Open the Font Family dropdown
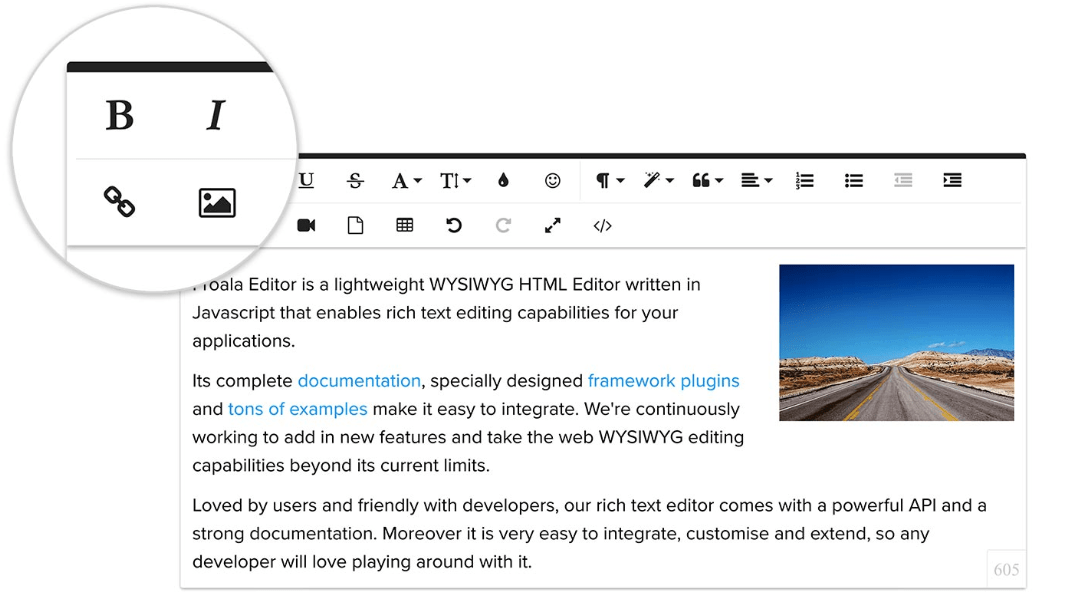 point(406,181)
